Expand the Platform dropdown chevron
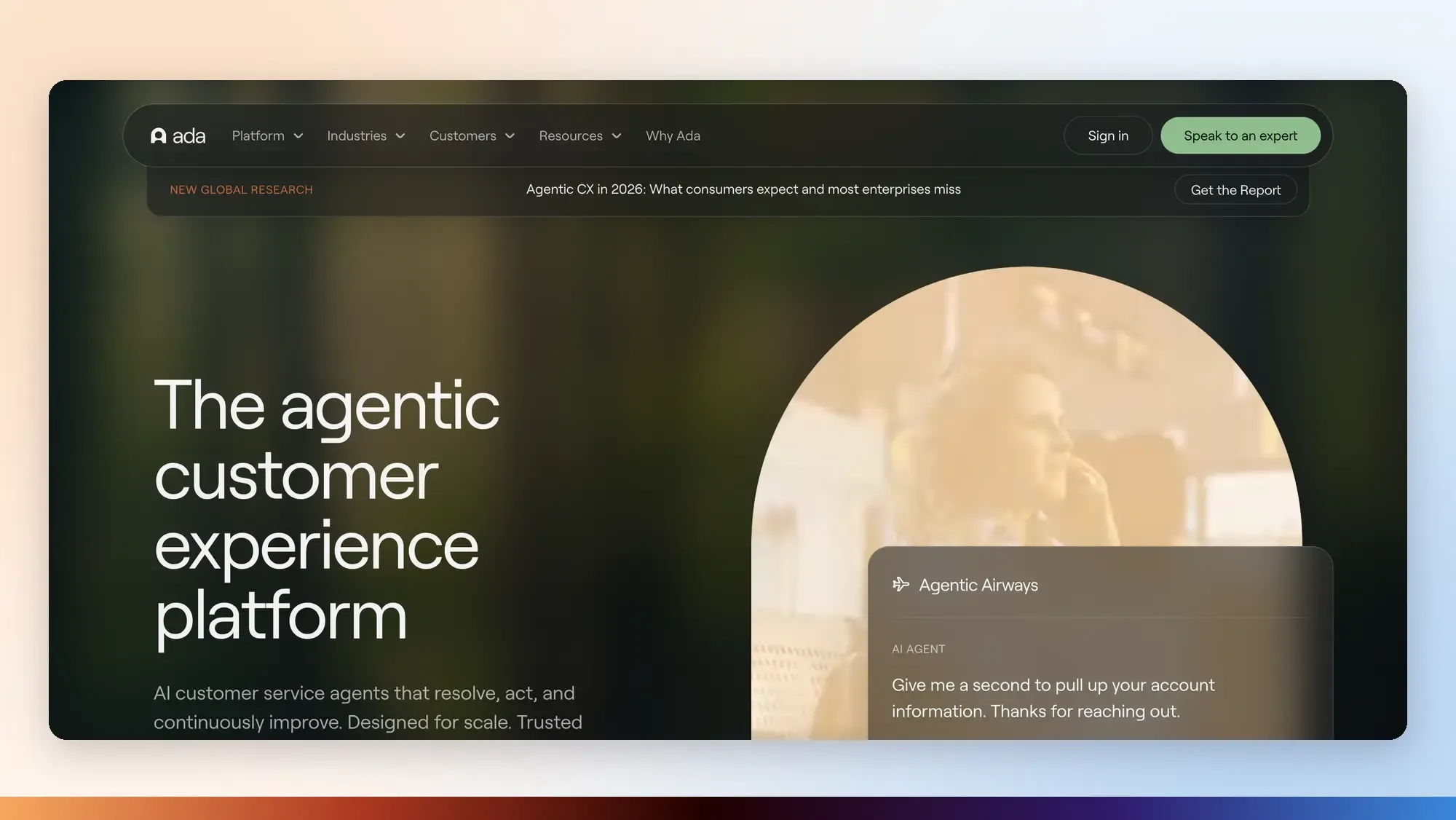The image size is (1456, 820). pos(298,136)
